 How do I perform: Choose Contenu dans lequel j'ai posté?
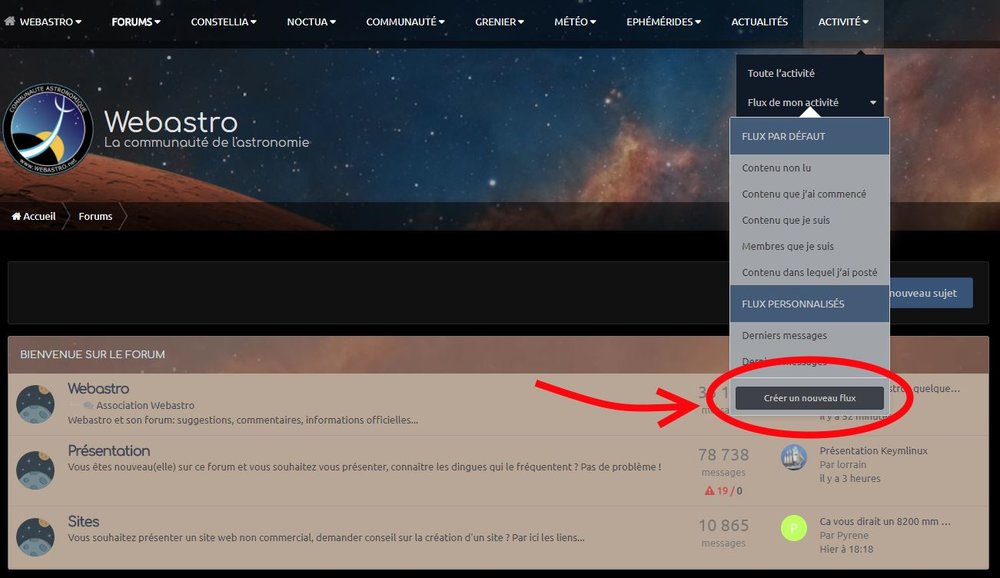click(x=809, y=272)
